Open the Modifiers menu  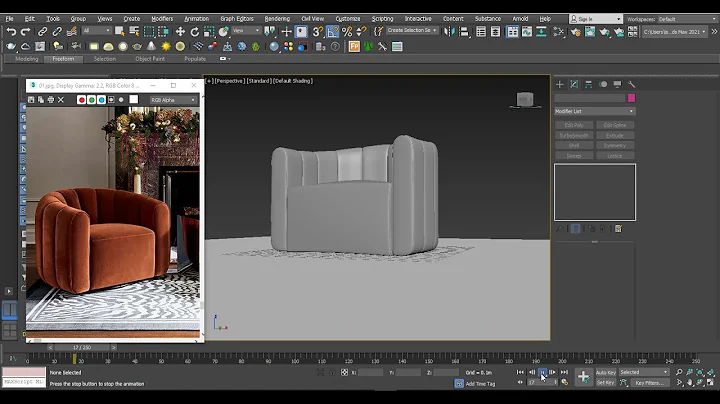(161, 18)
